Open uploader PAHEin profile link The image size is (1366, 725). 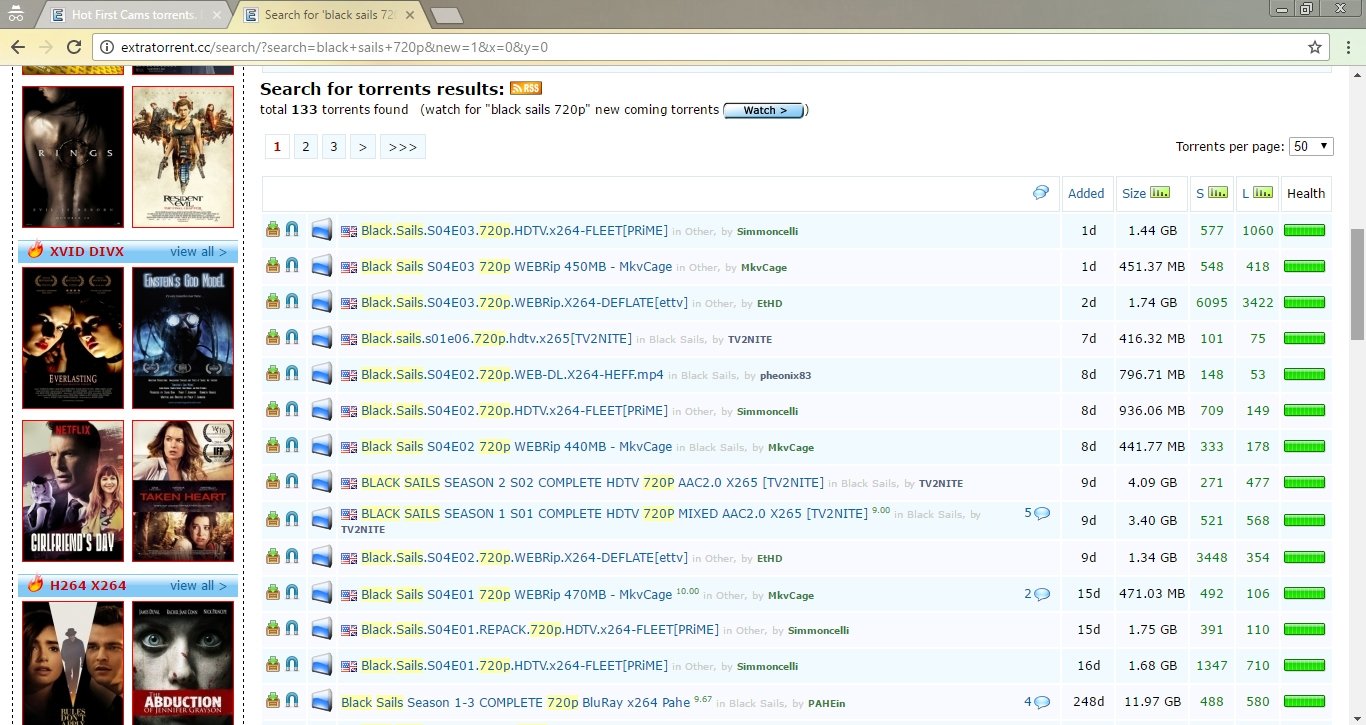(x=826, y=703)
